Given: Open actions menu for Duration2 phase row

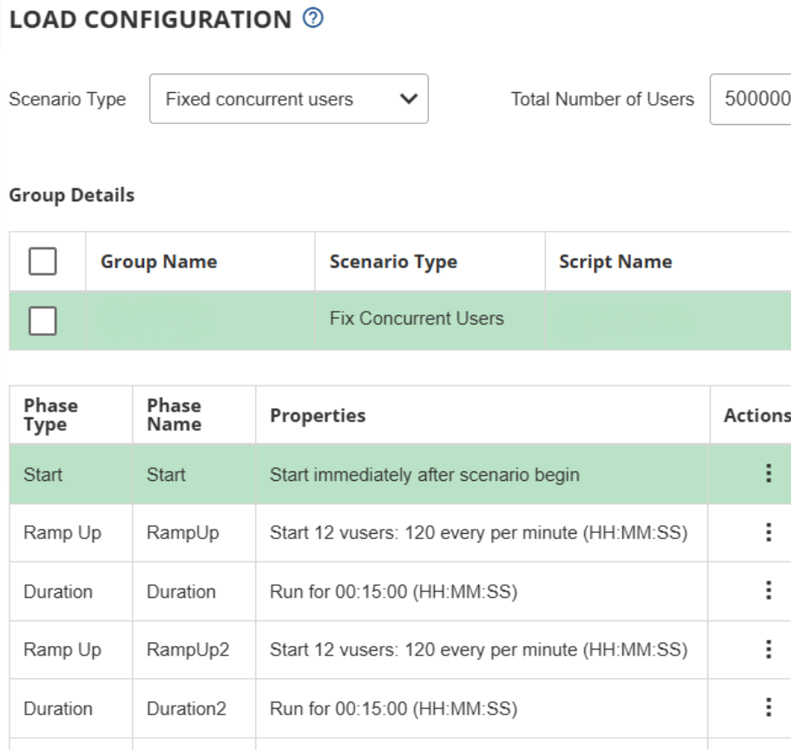Looking at the screenshot, I should point(768,707).
